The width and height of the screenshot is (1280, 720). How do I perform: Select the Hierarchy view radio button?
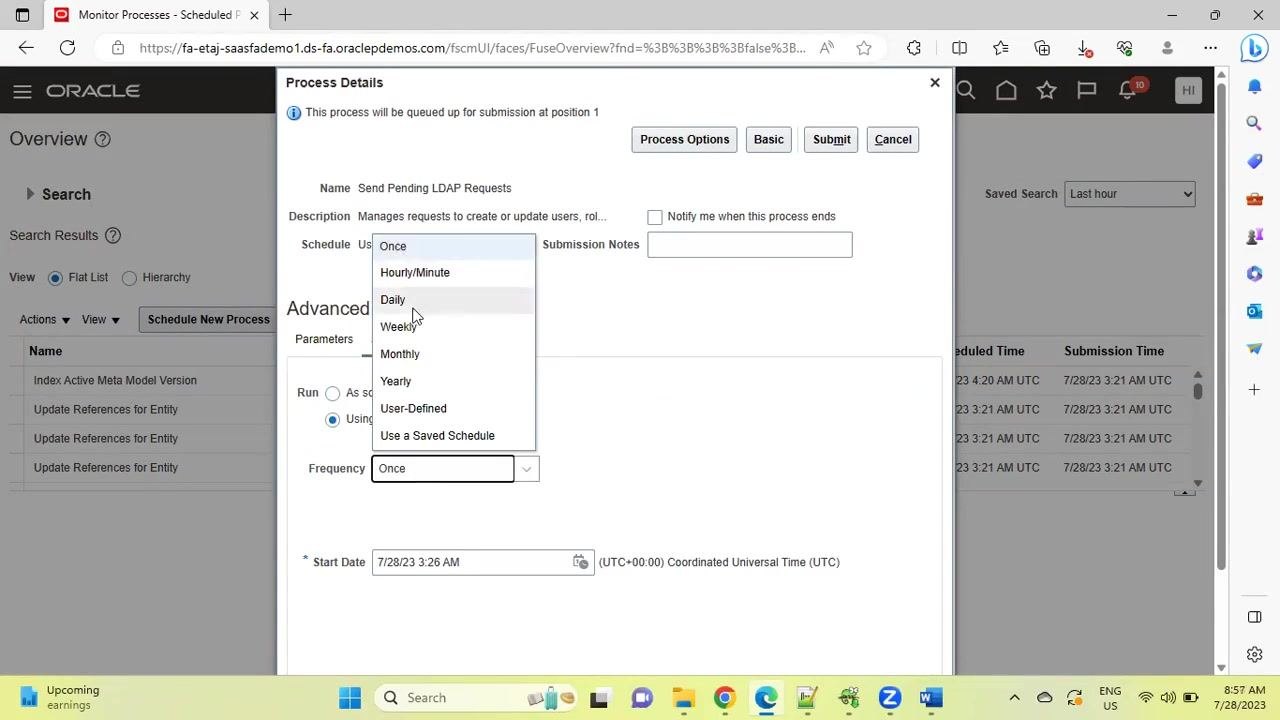(129, 278)
